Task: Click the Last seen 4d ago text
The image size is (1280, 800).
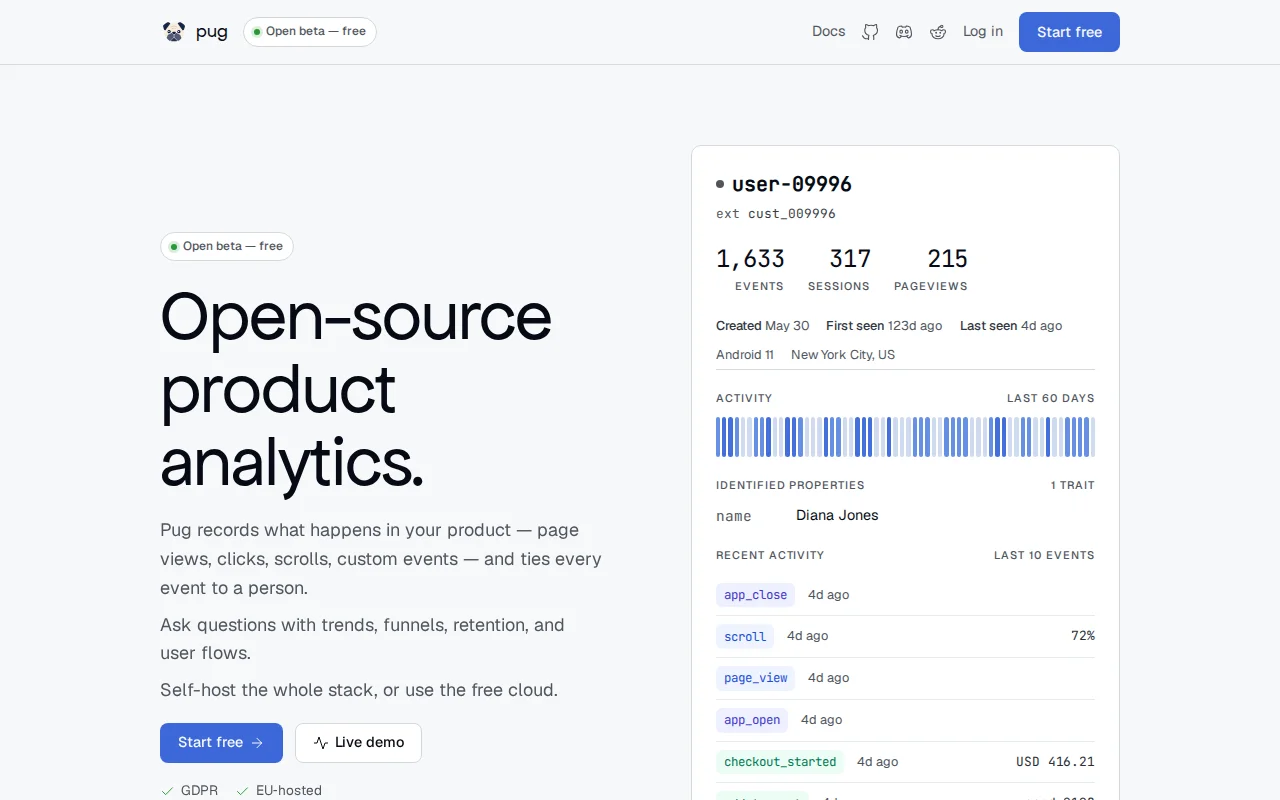Action: (1011, 326)
